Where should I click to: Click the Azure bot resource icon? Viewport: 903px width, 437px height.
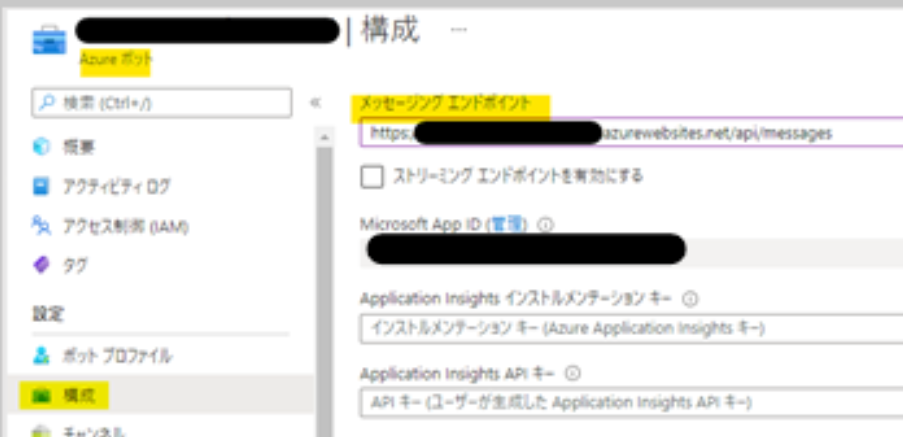point(48,38)
